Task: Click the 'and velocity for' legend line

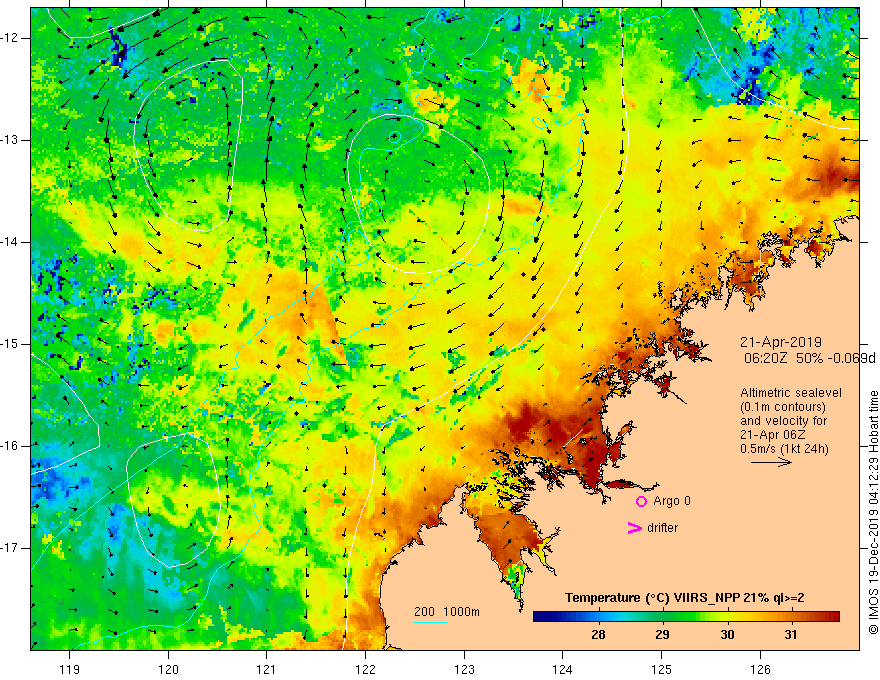Action: 783,421
